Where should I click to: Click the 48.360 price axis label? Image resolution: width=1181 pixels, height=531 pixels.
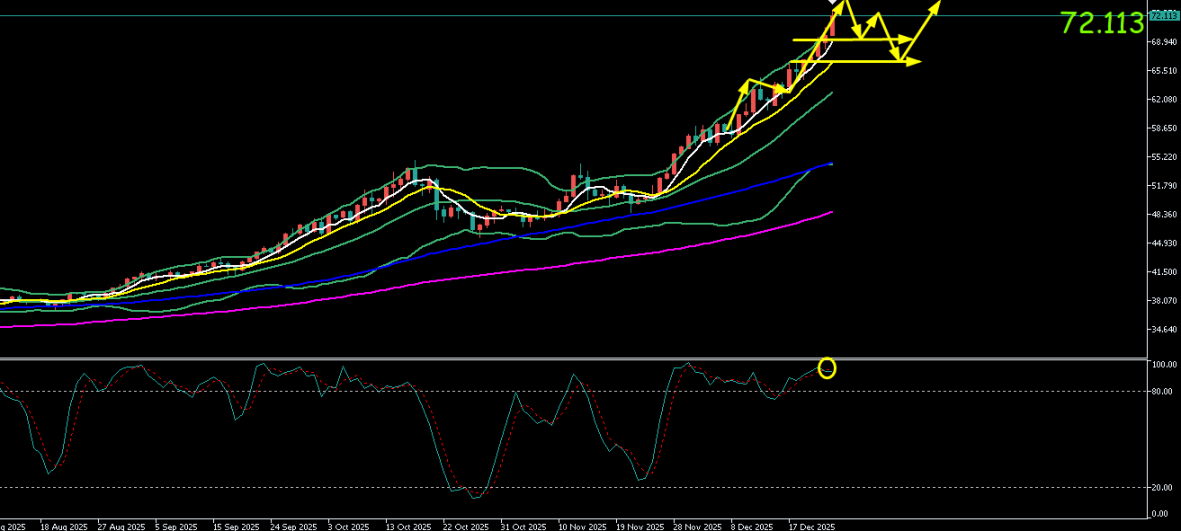pos(1162,215)
